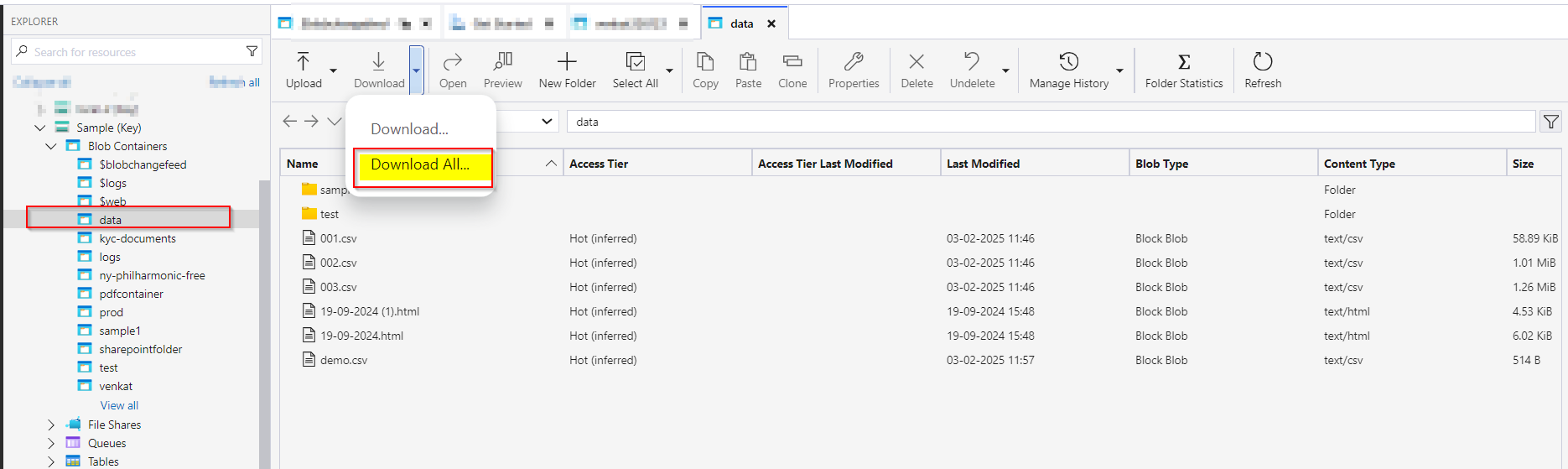Select the 003.csv file

921,287
